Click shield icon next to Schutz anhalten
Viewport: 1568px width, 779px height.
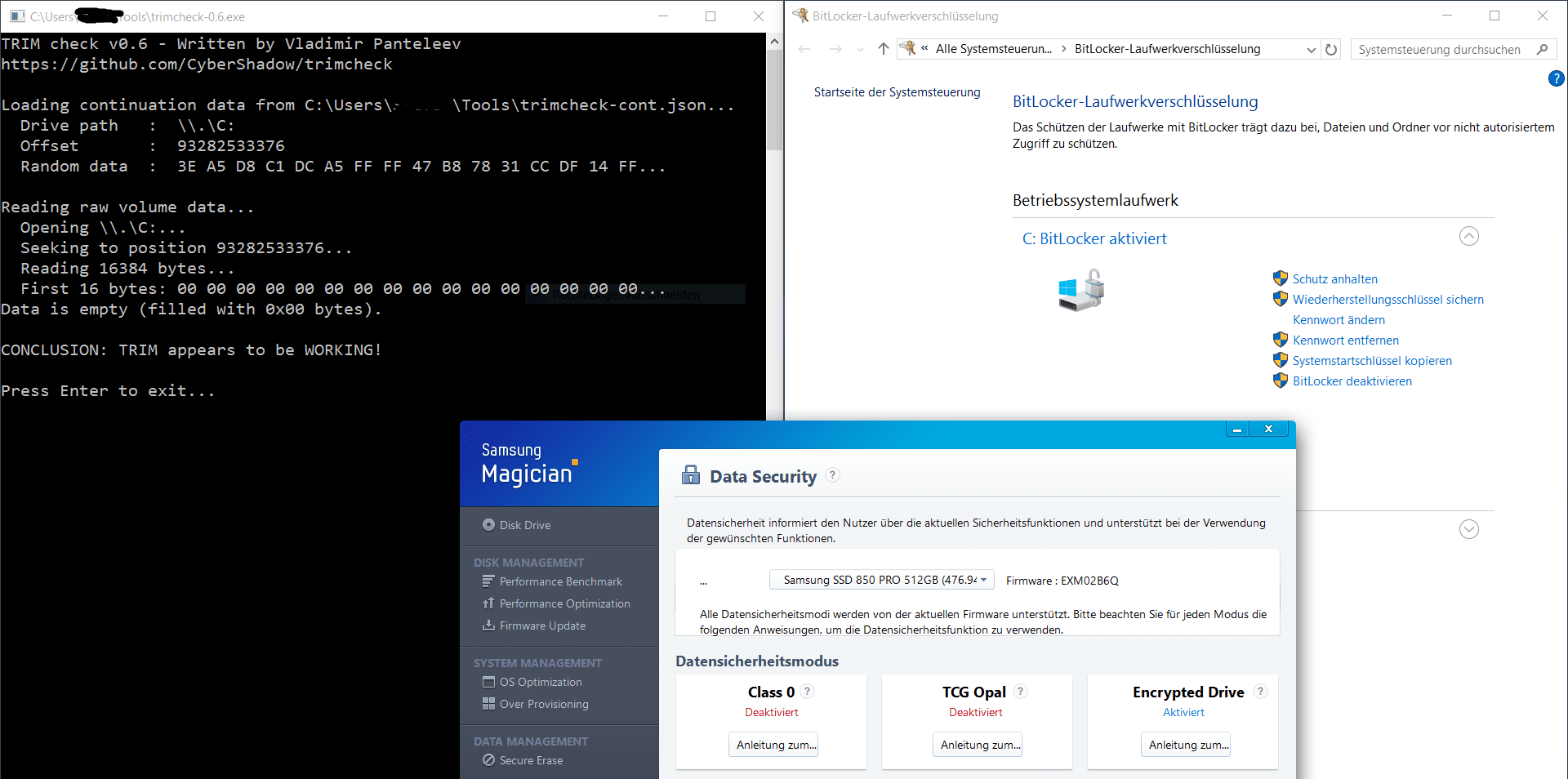tap(1280, 278)
